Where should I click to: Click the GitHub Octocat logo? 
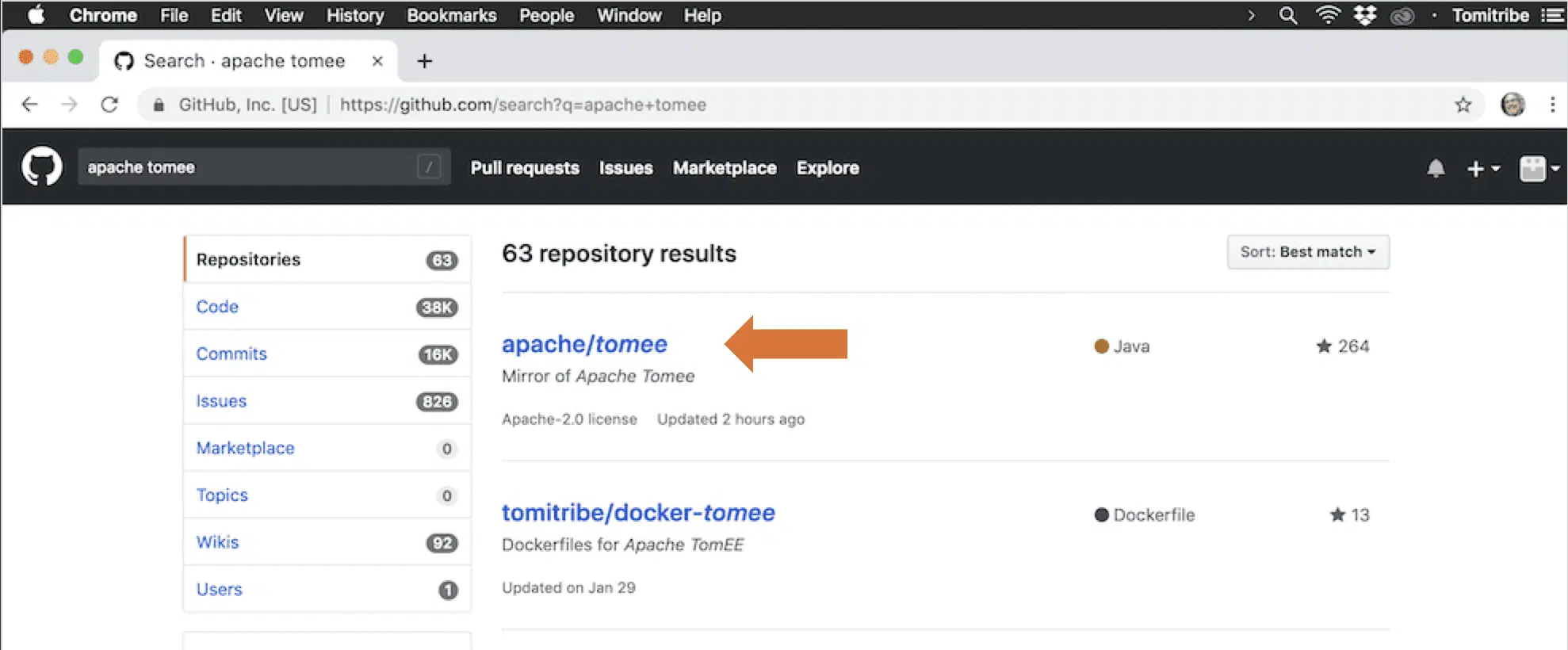pyautogui.click(x=41, y=167)
